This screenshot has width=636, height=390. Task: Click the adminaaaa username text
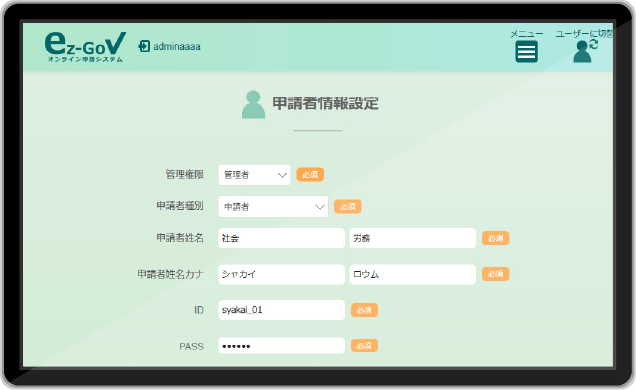(177, 47)
